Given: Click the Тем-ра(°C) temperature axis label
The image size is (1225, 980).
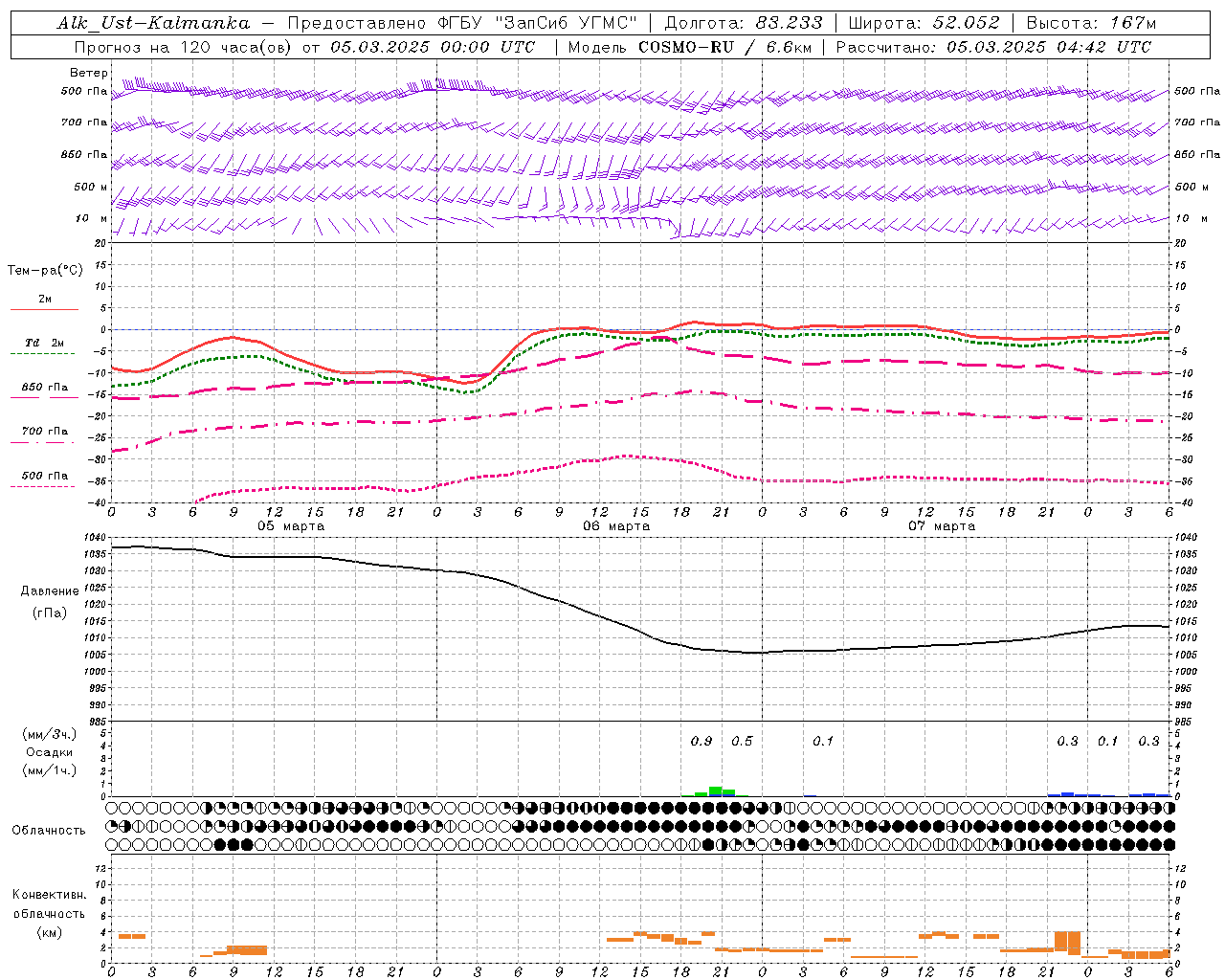Looking at the screenshot, I should [x=45, y=271].
